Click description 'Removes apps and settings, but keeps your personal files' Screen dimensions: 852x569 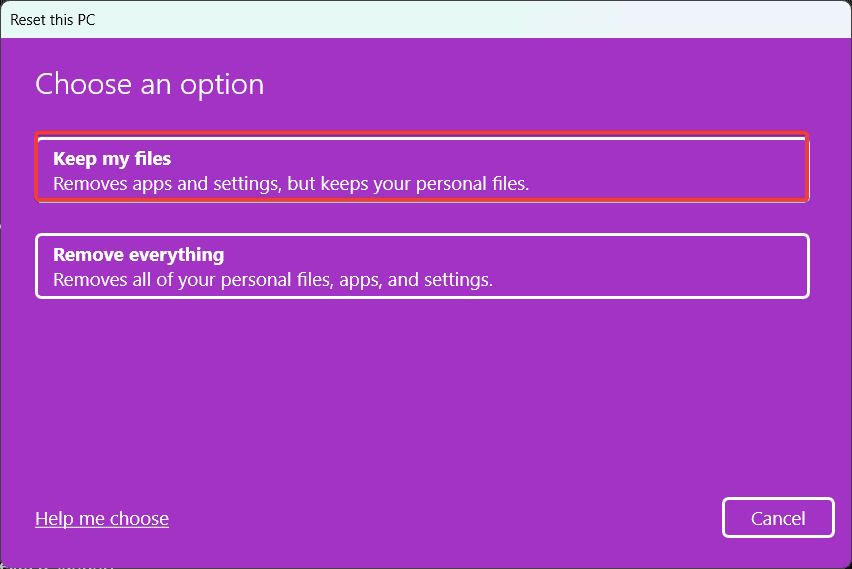290,184
